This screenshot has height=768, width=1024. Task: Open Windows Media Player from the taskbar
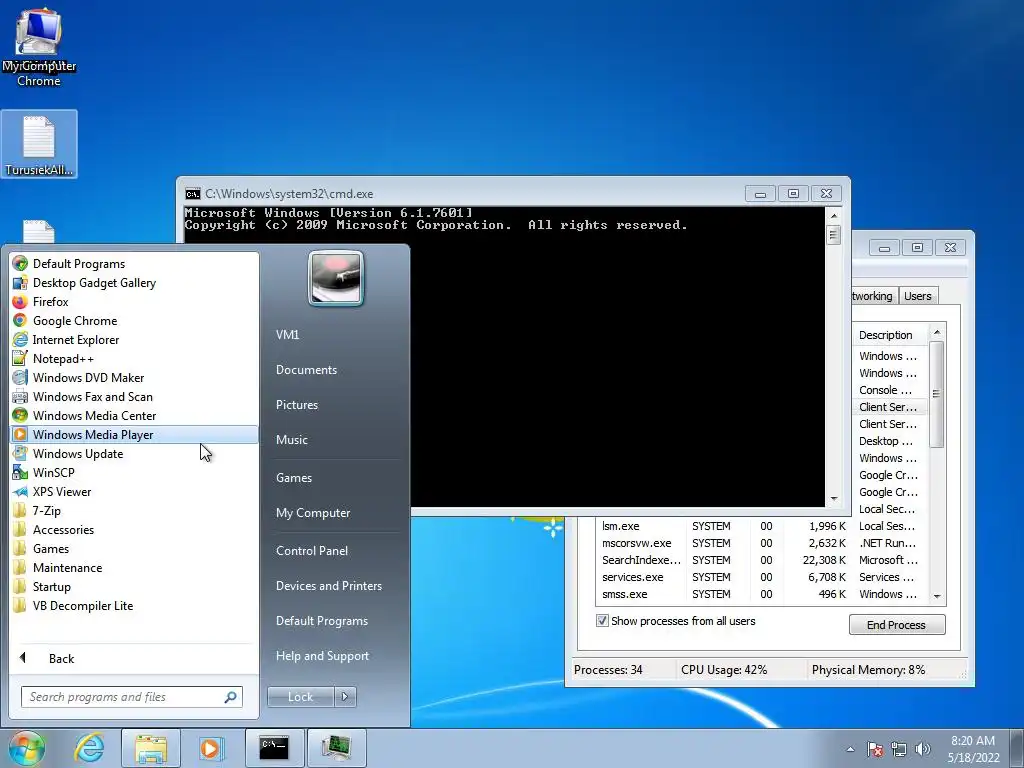click(x=210, y=748)
